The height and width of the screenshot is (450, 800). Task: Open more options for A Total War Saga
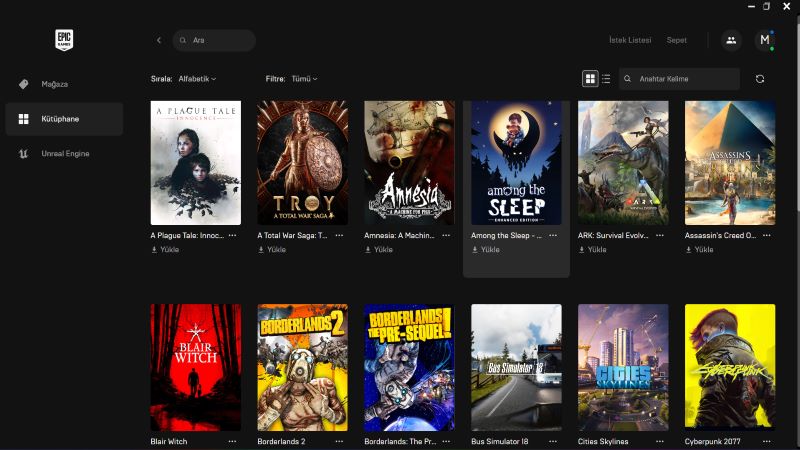339,236
